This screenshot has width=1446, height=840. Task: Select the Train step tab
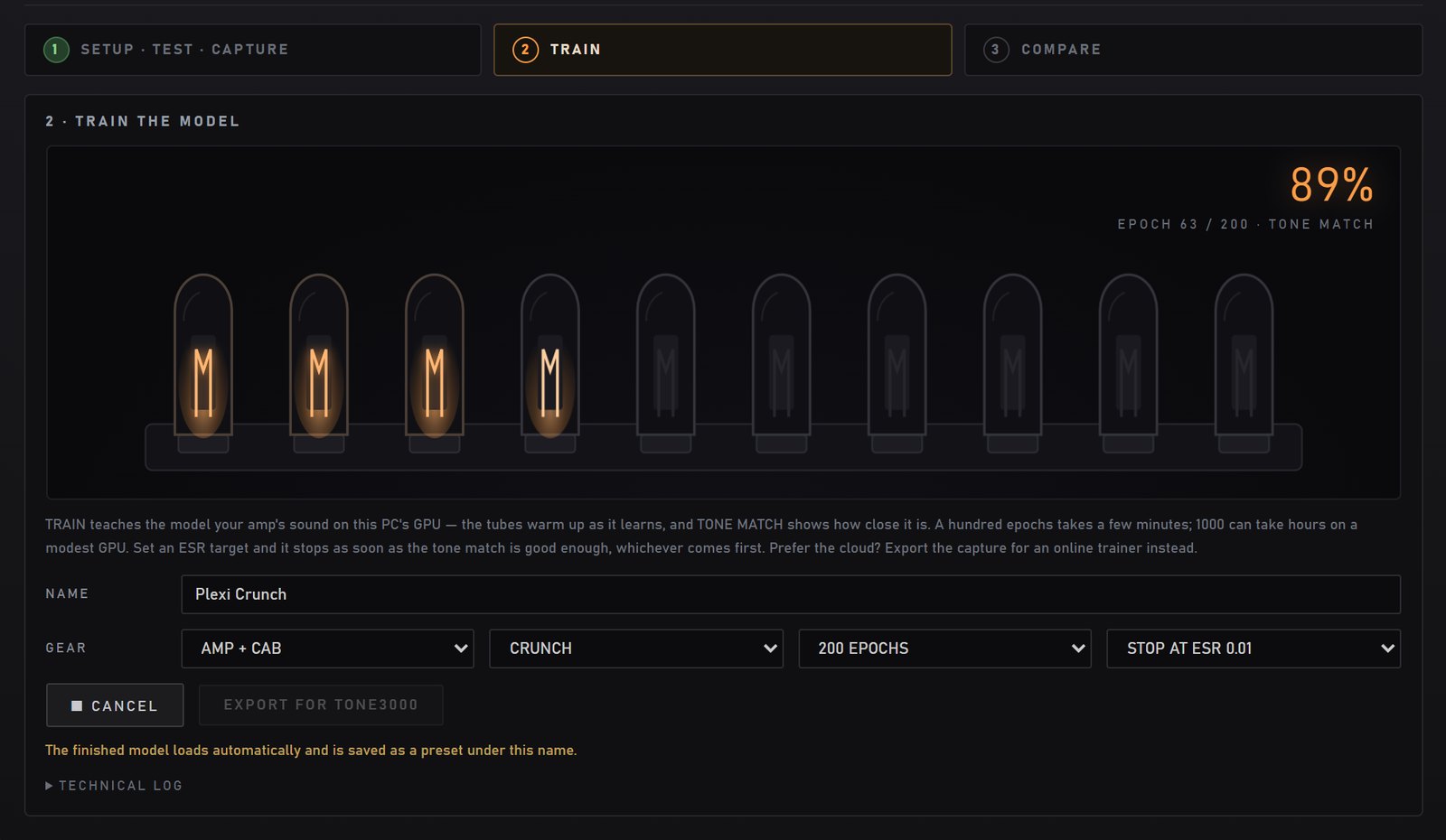pos(722,50)
